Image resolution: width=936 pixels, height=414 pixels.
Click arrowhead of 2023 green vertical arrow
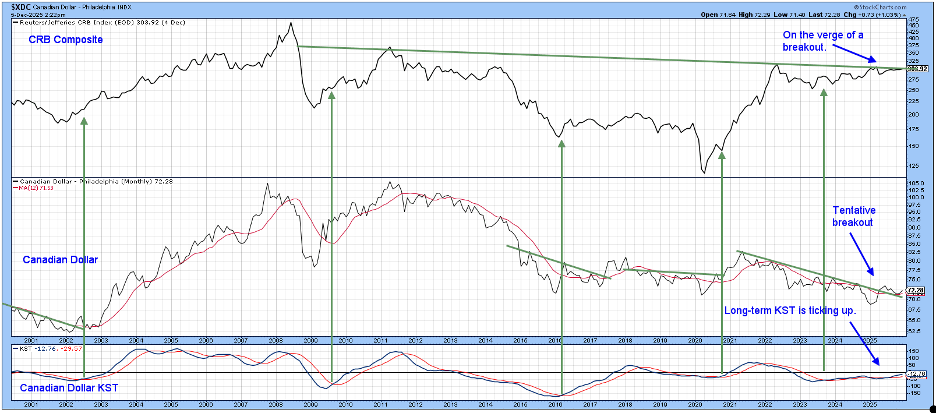pos(823,92)
